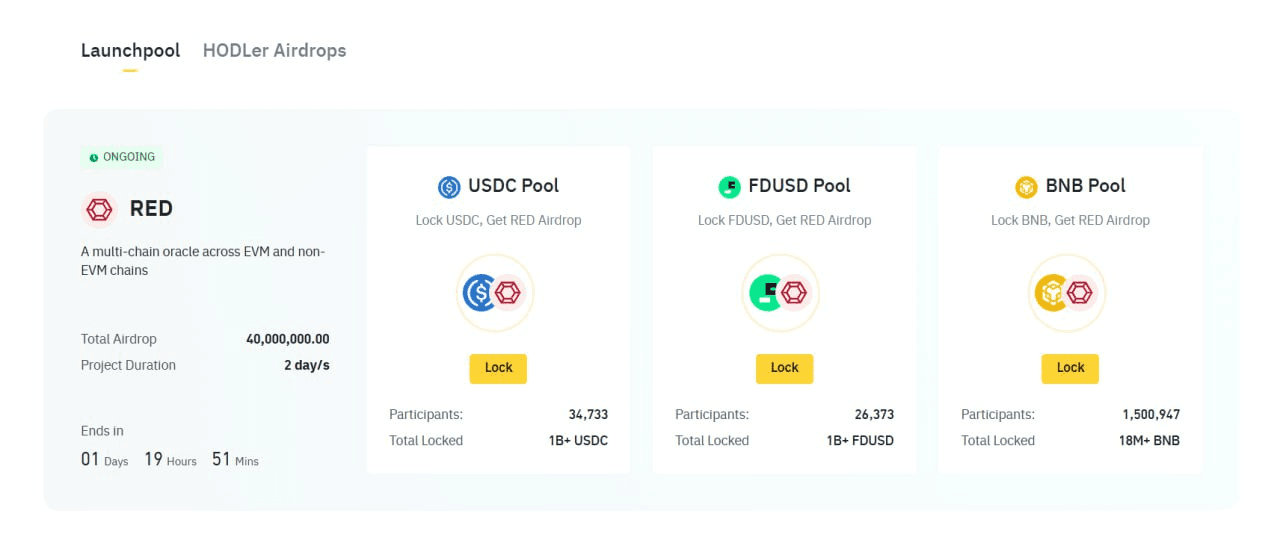Click the clock icon in ONGOING badge
Screen dimensions: 1280x546
[x=94, y=158]
